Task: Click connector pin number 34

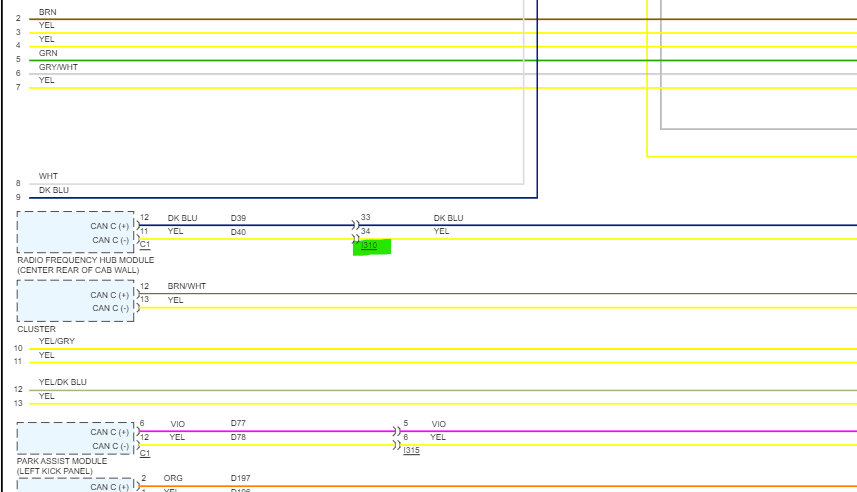Action: (x=366, y=231)
